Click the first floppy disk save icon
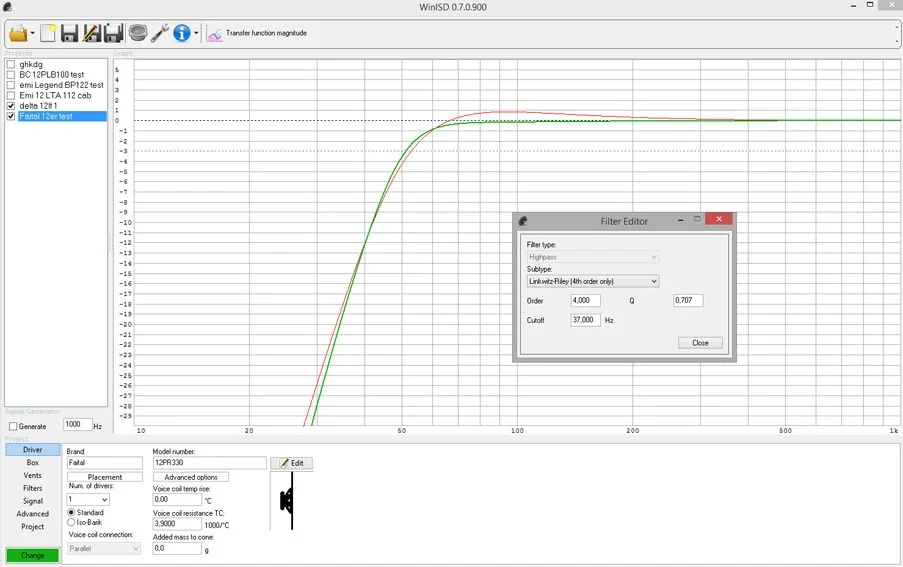This screenshot has height=567, width=903. click(69, 33)
